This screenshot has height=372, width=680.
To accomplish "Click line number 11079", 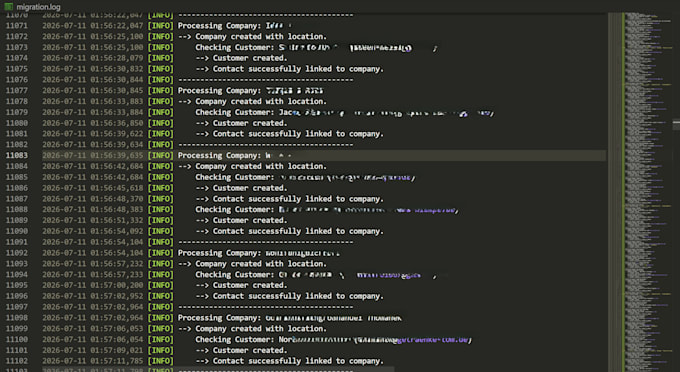I will pos(16,112).
